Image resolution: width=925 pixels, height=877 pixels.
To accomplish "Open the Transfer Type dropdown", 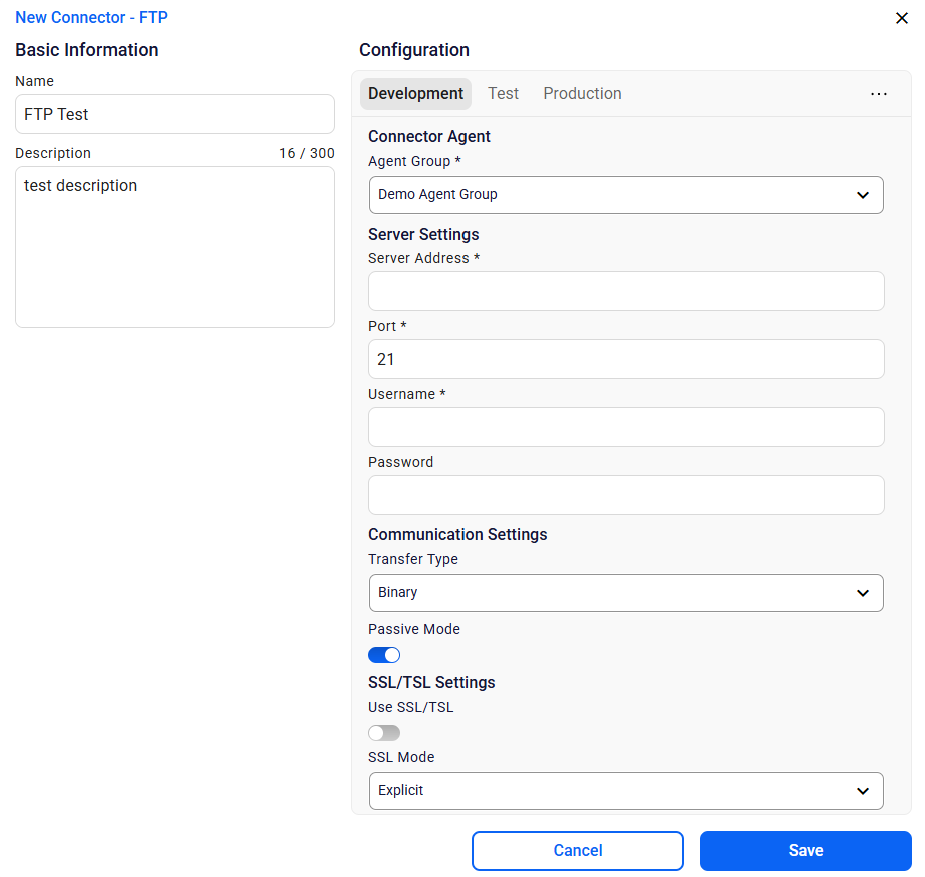I will [x=625, y=593].
